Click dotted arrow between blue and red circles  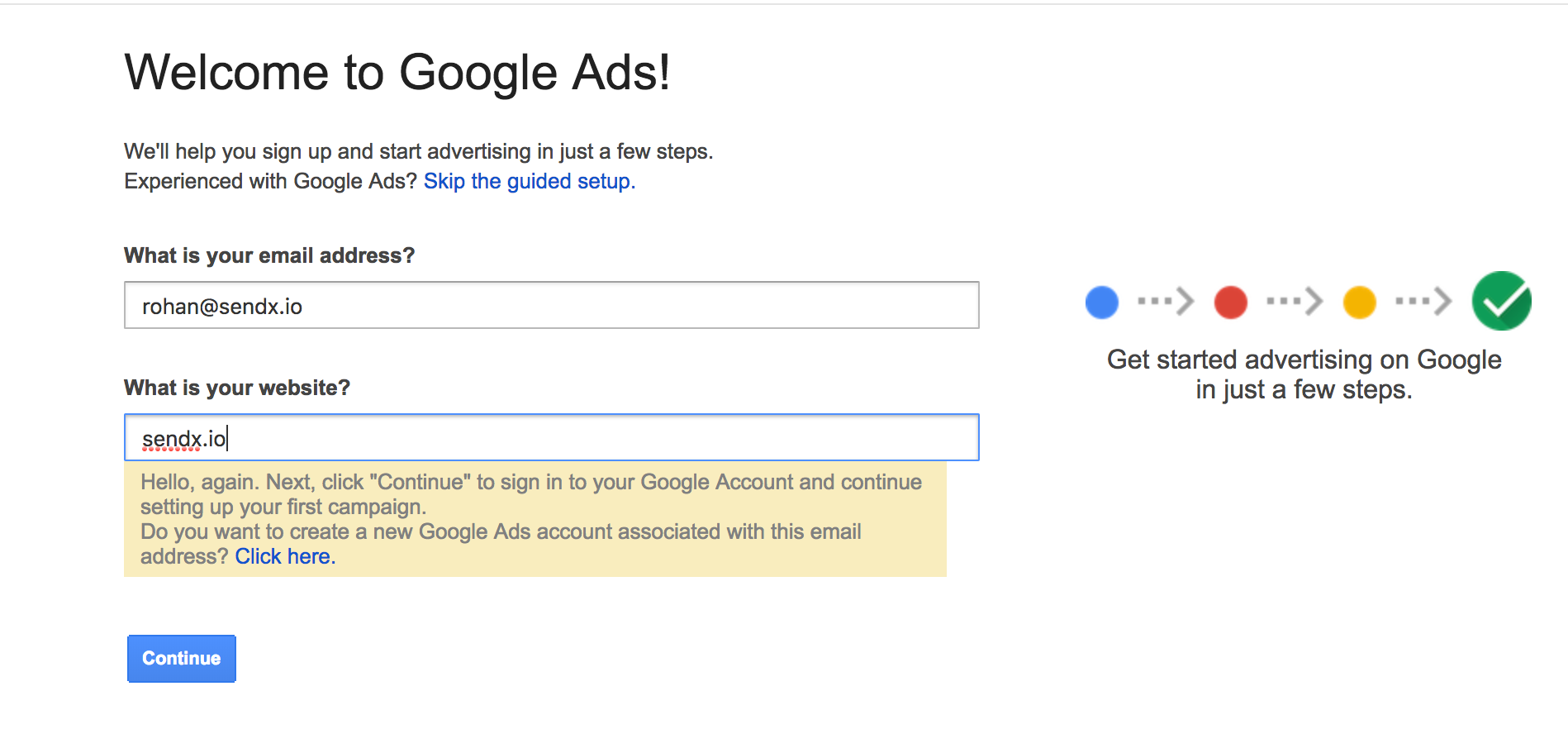pyautogui.click(x=1166, y=302)
